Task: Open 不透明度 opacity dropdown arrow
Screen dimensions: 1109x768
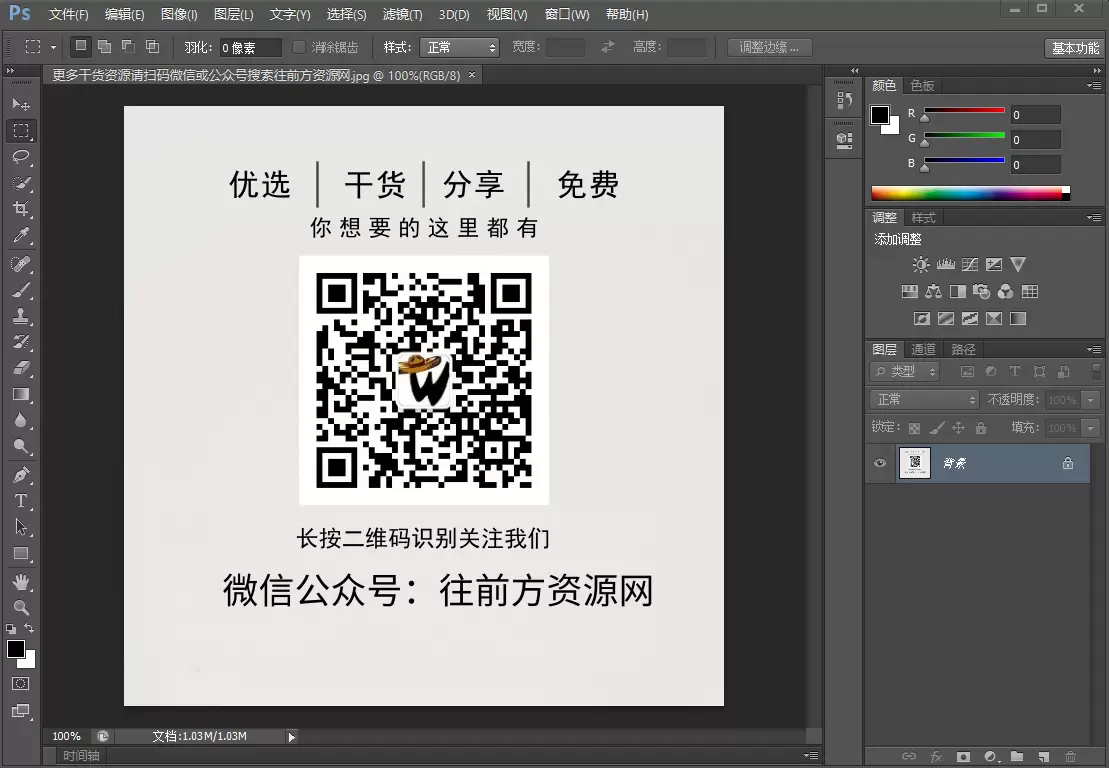Action: click(x=1091, y=400)
